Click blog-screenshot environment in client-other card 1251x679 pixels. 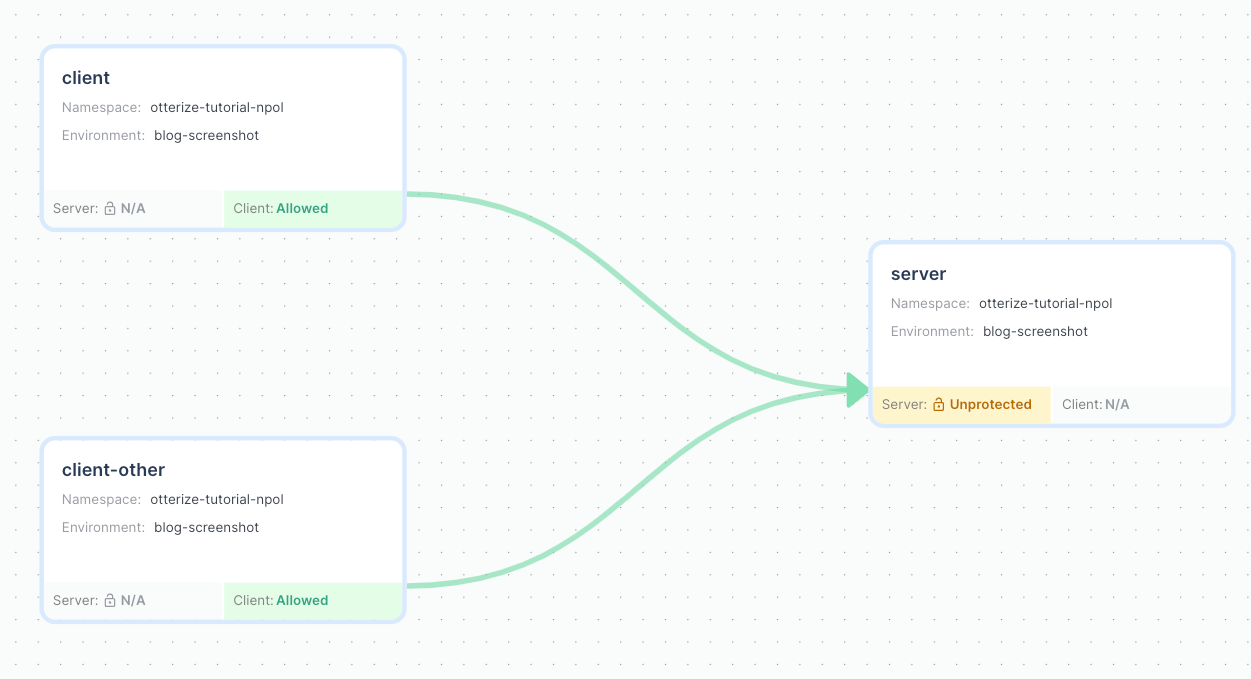click(x=207, y=527)
